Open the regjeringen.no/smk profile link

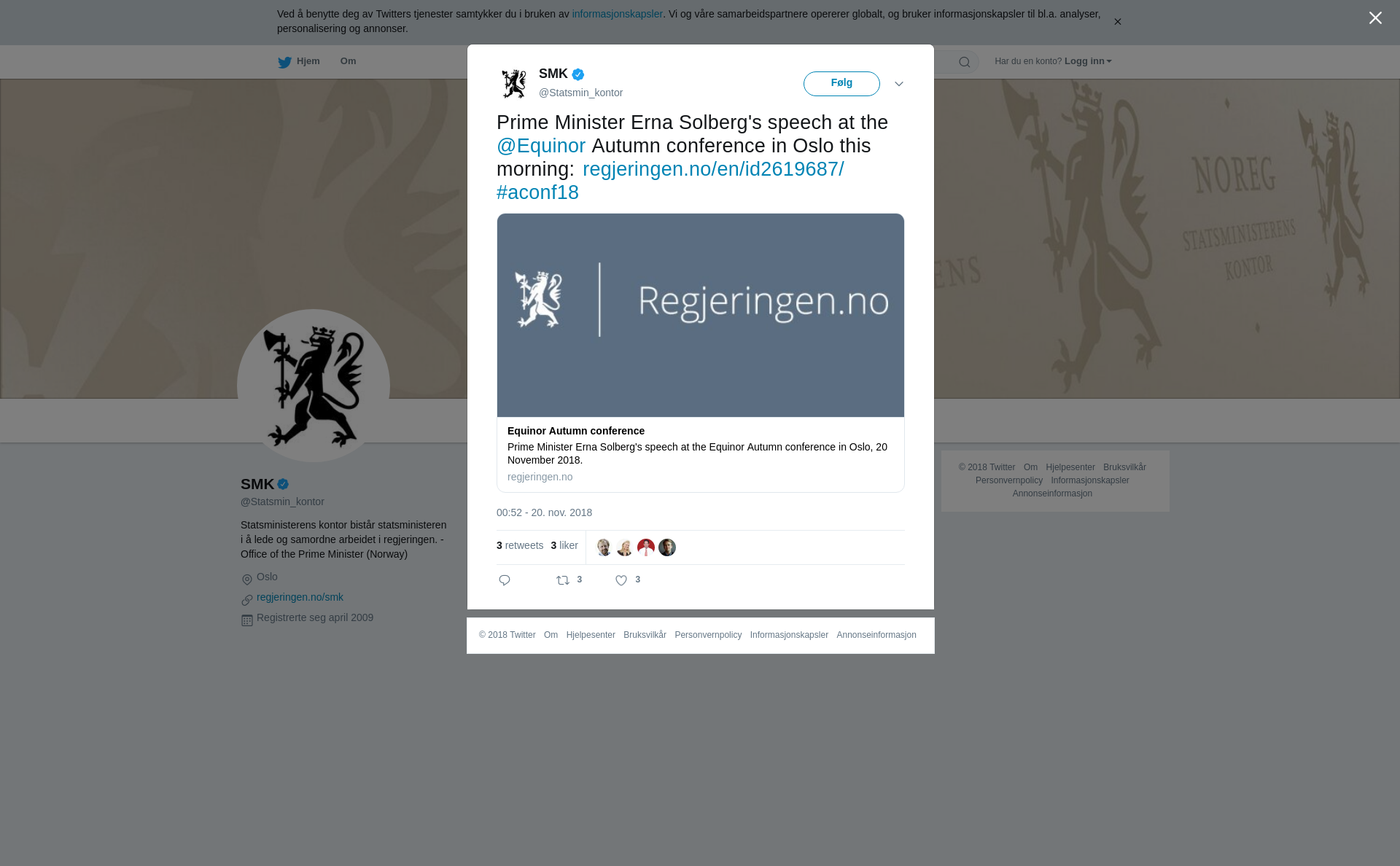tap(300, 597)
